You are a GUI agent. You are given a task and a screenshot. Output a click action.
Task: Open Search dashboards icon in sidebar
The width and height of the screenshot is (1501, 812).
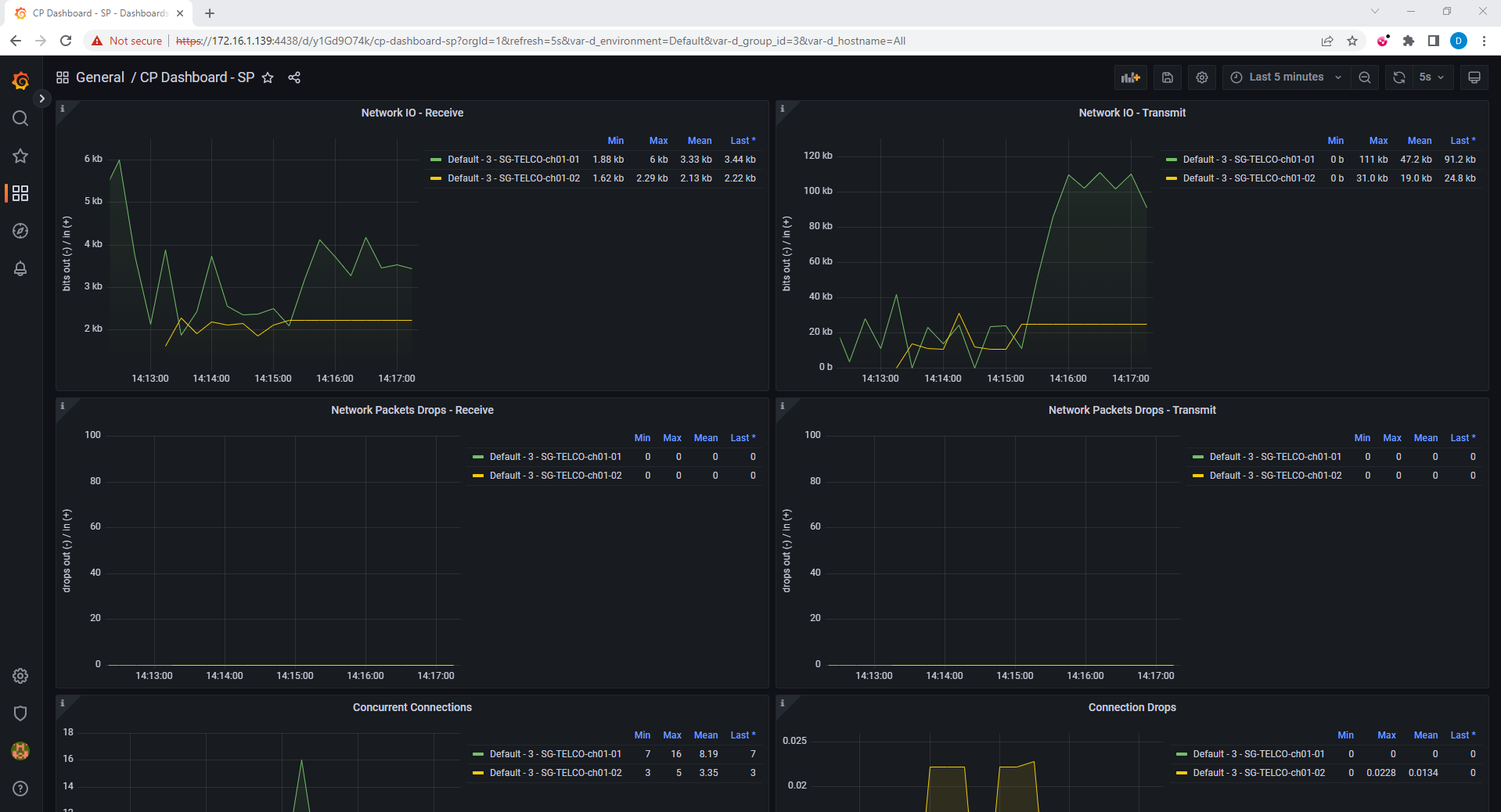20,118
